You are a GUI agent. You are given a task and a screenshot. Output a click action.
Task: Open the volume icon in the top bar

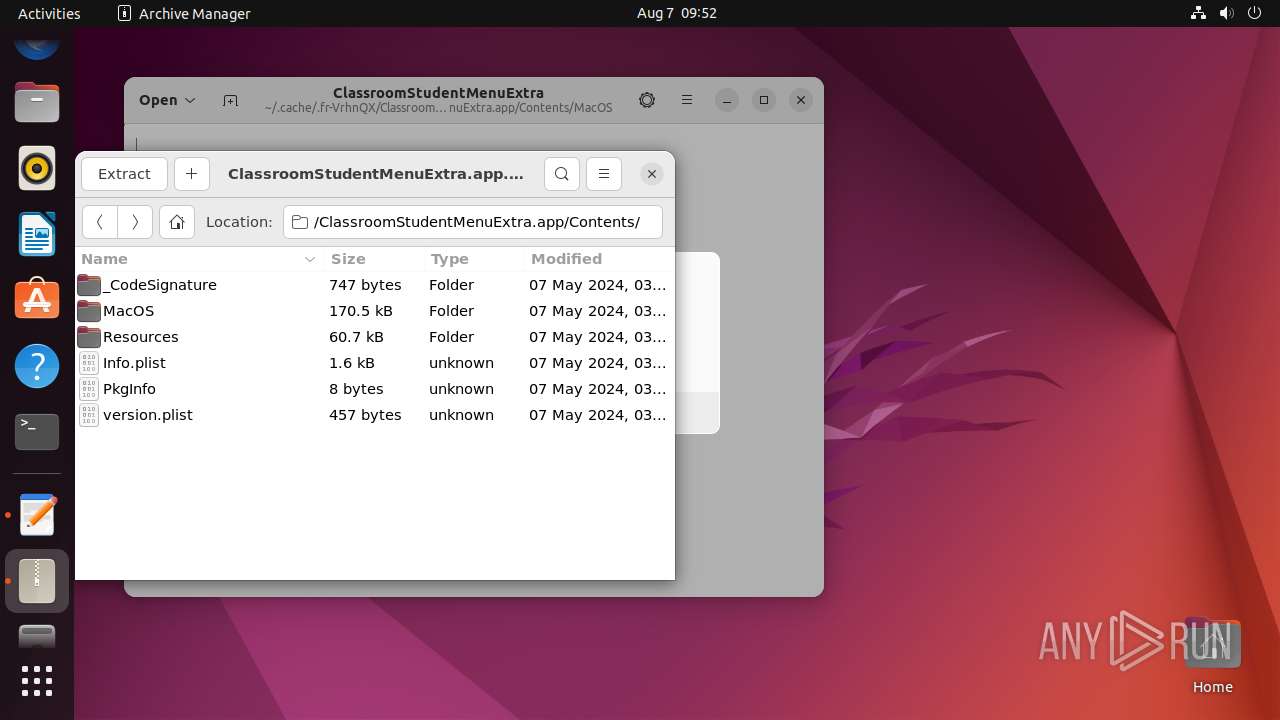coord(1227,13)
